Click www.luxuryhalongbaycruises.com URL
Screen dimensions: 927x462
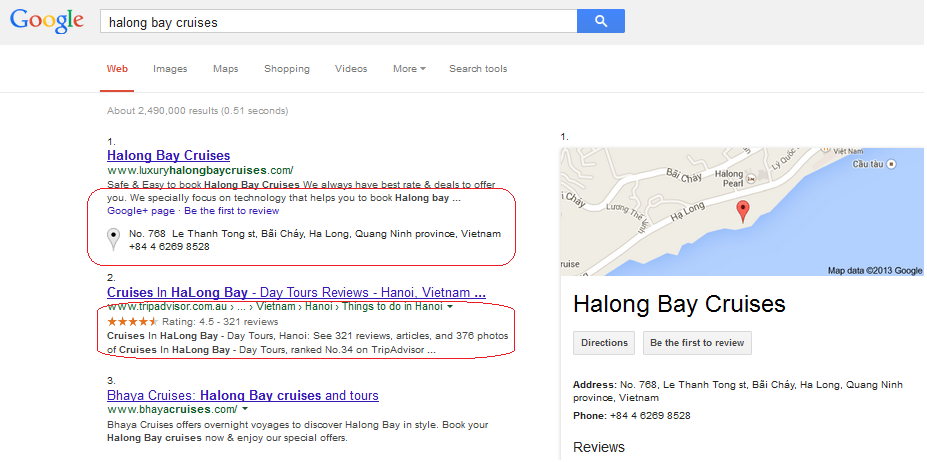(200, 170)
